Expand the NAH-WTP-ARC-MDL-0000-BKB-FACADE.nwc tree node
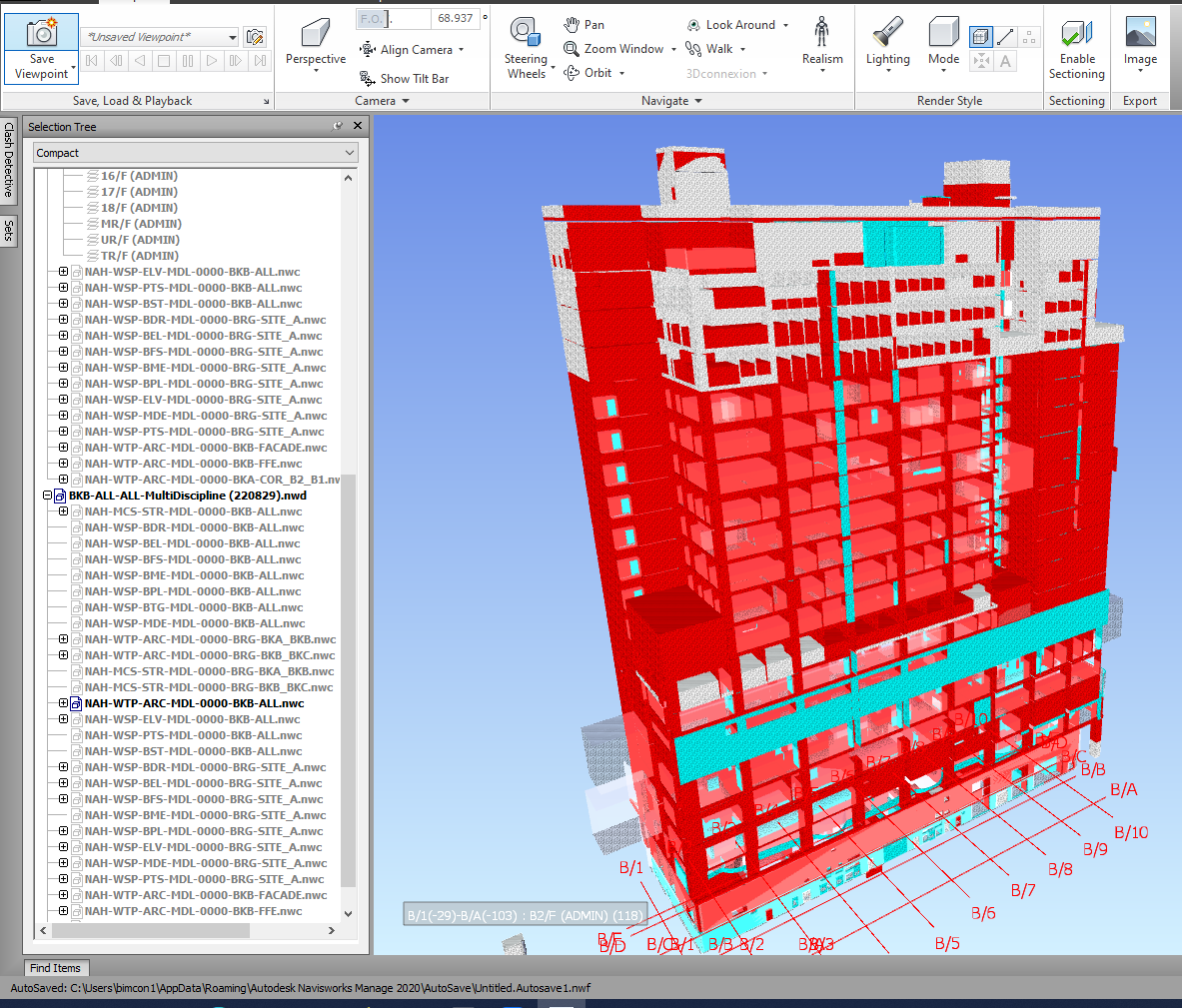 (x=63, y=448)
